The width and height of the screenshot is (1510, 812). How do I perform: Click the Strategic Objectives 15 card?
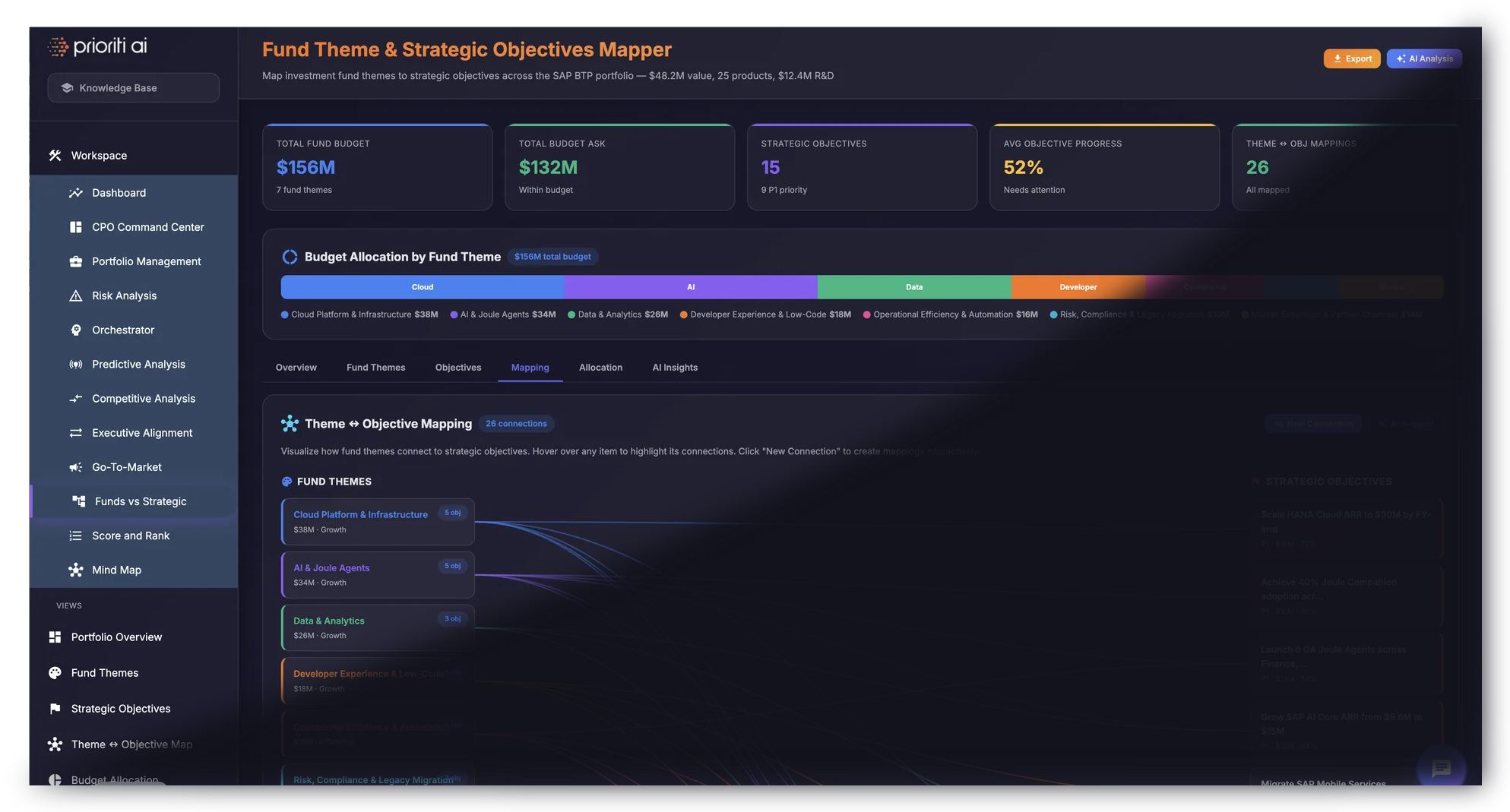coord(862,167)
